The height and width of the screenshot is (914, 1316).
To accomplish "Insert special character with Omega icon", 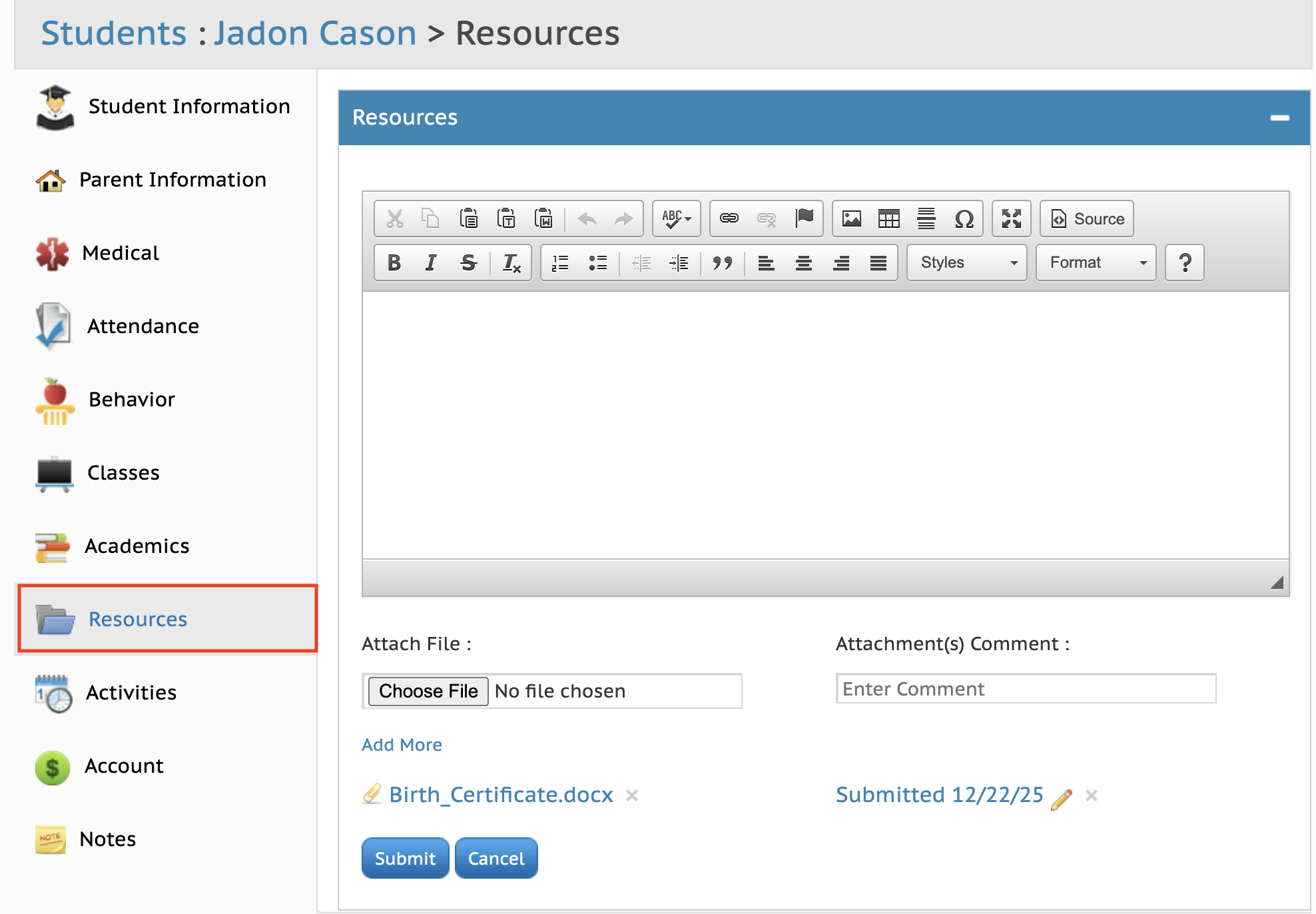I will [x=964, y=219].
